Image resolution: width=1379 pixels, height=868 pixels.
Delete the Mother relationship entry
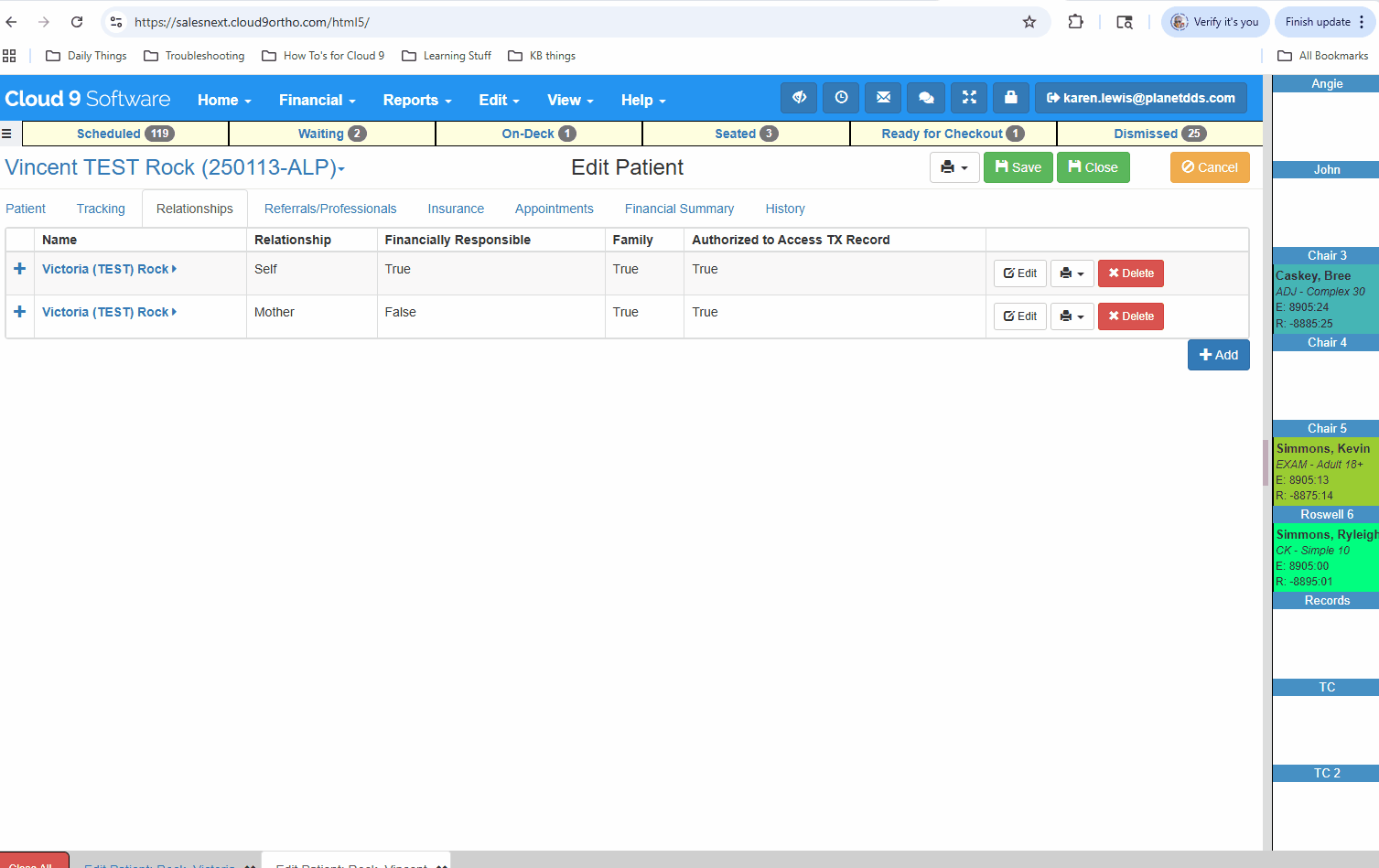1131,316
